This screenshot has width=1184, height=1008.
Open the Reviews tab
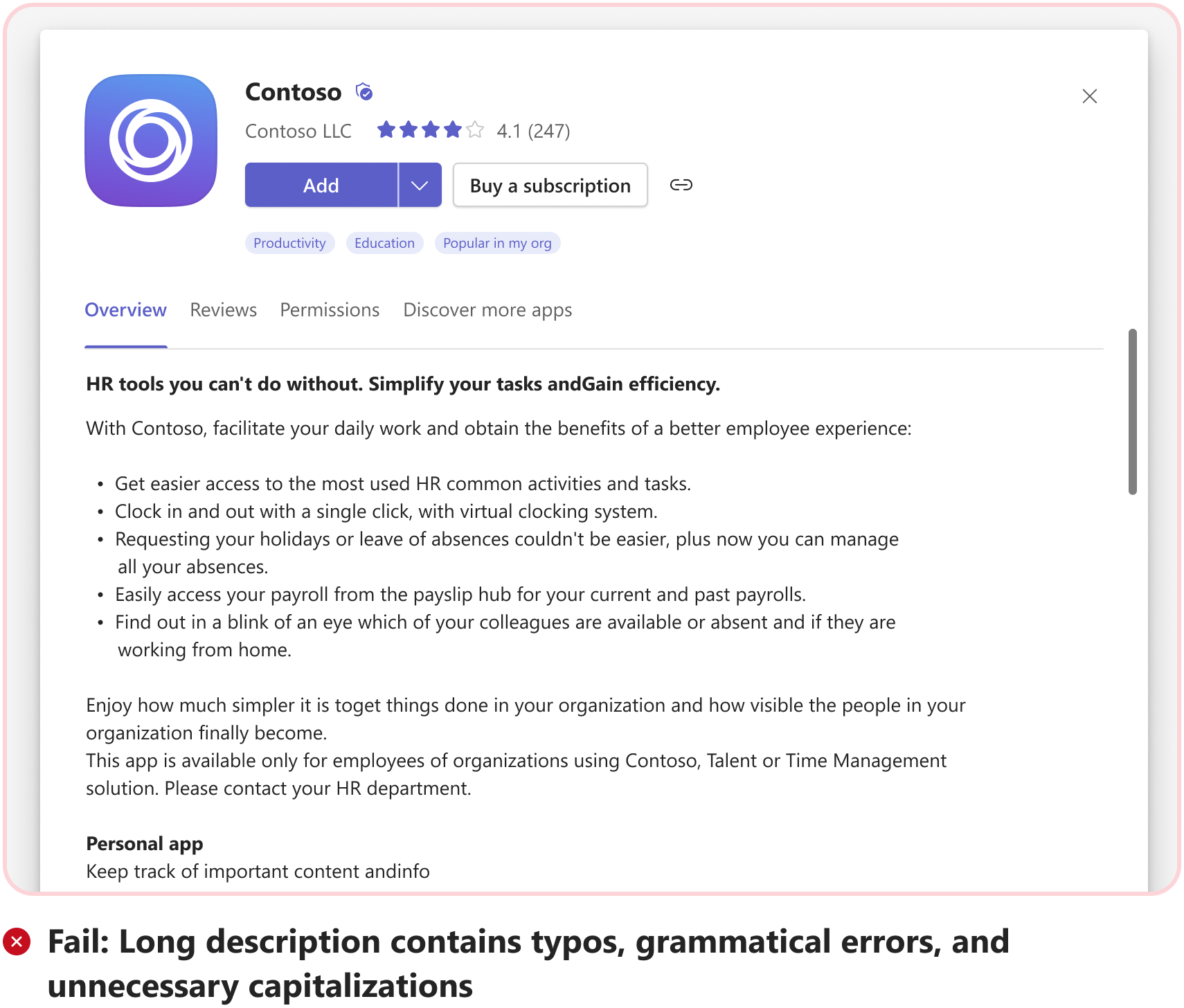(224, 309)
